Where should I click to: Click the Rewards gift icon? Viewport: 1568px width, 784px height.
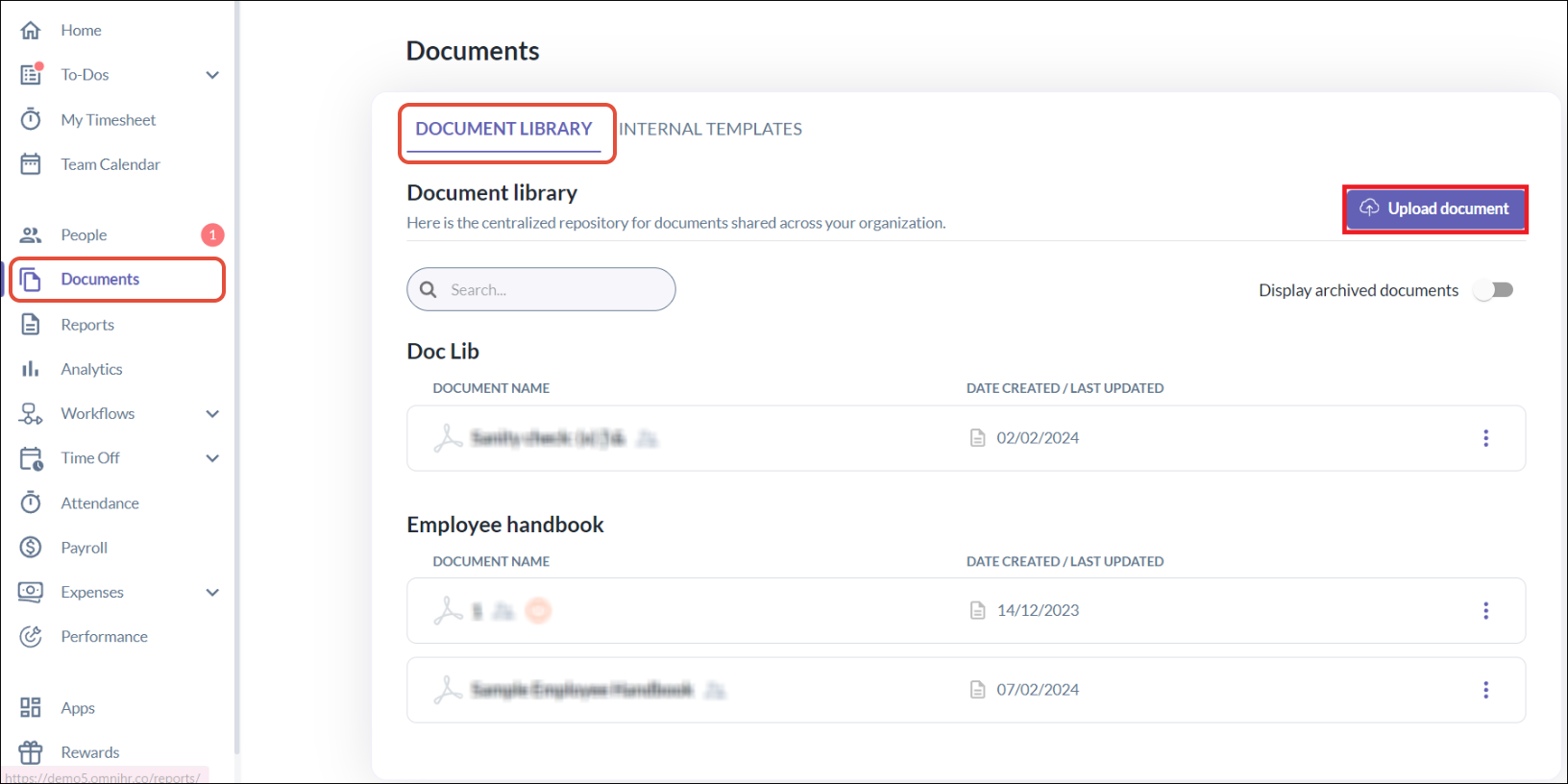point(31,751)
